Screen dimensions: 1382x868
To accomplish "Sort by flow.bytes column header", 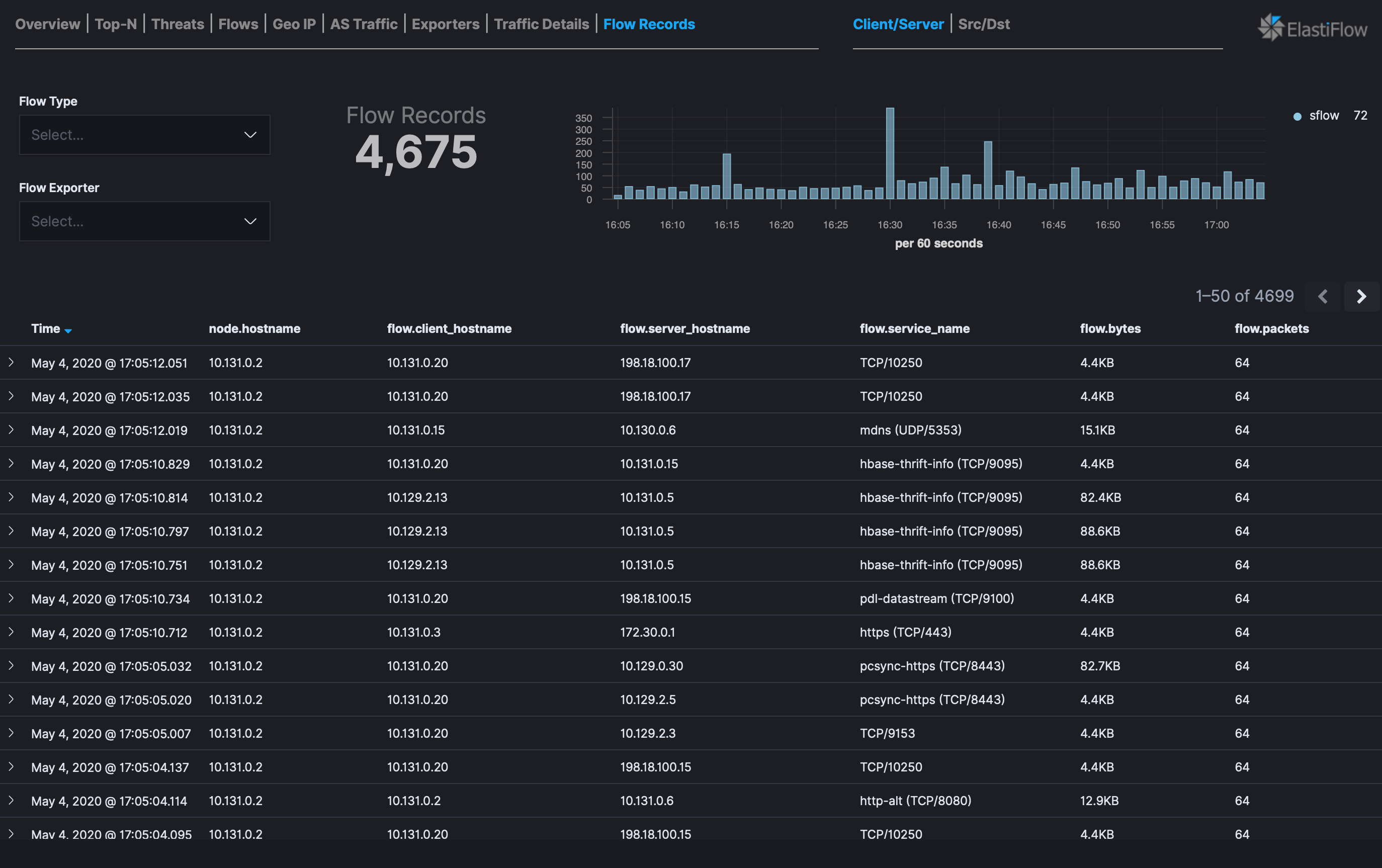I will (1110, 328).
